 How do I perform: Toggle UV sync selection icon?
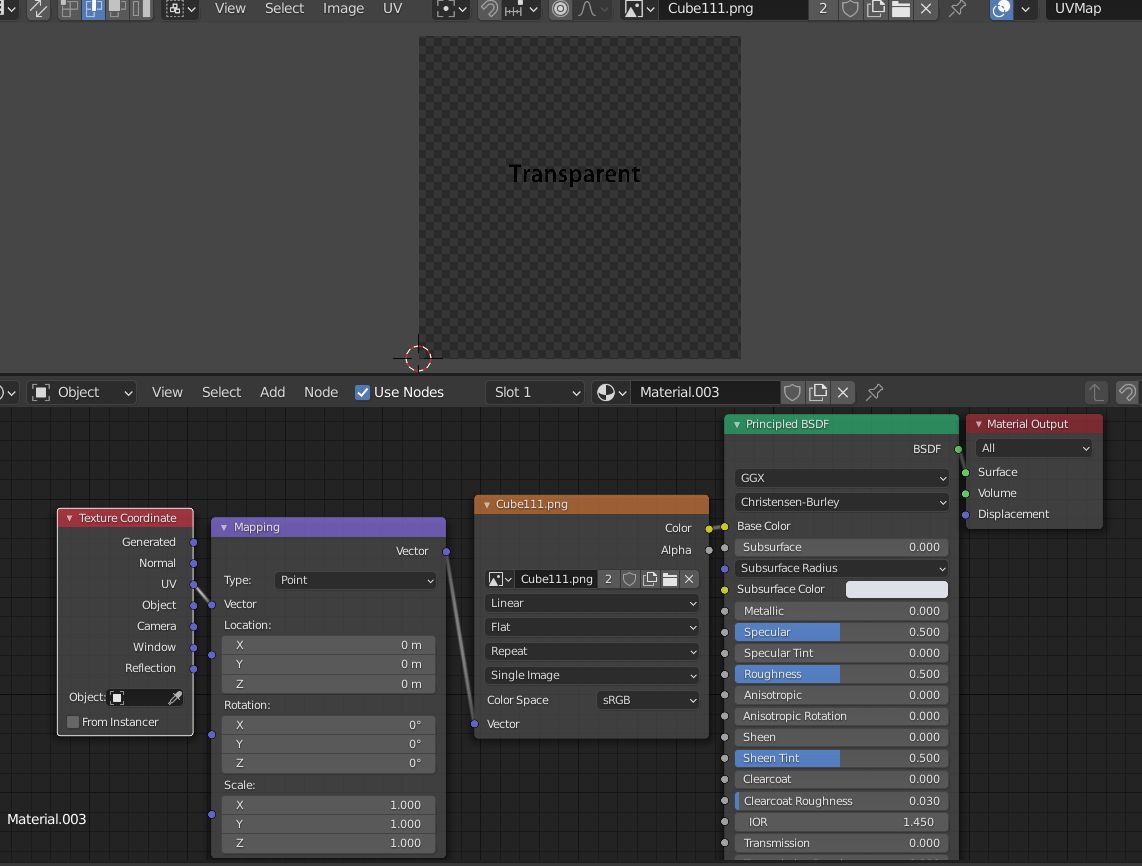(38, 9)
